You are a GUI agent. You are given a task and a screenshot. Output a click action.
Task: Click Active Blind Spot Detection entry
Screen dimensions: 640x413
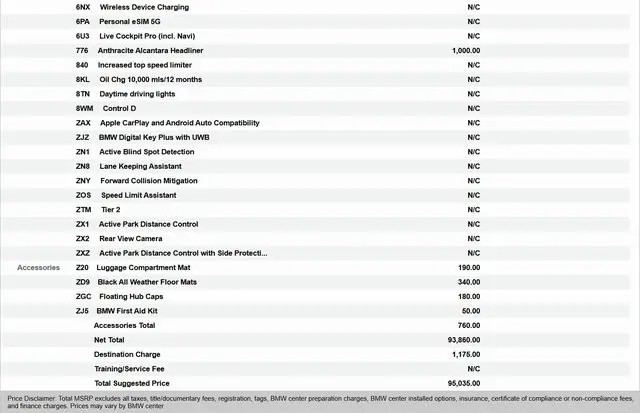pyautogui.click(x=146, y=152)
